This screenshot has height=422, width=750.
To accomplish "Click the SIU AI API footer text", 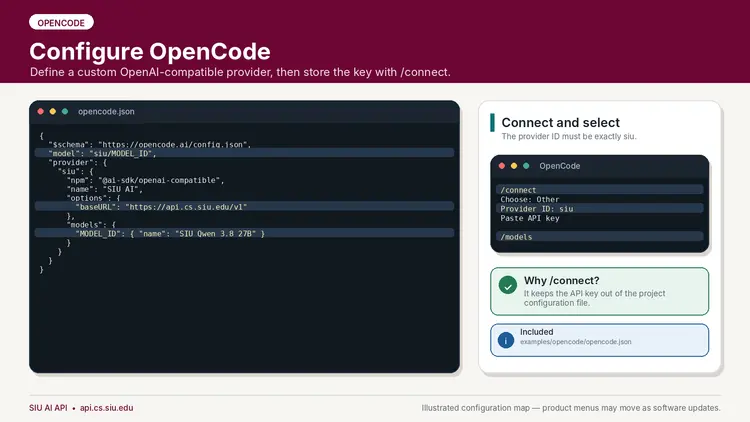I will pyautogui.click(x=48, y=408).
